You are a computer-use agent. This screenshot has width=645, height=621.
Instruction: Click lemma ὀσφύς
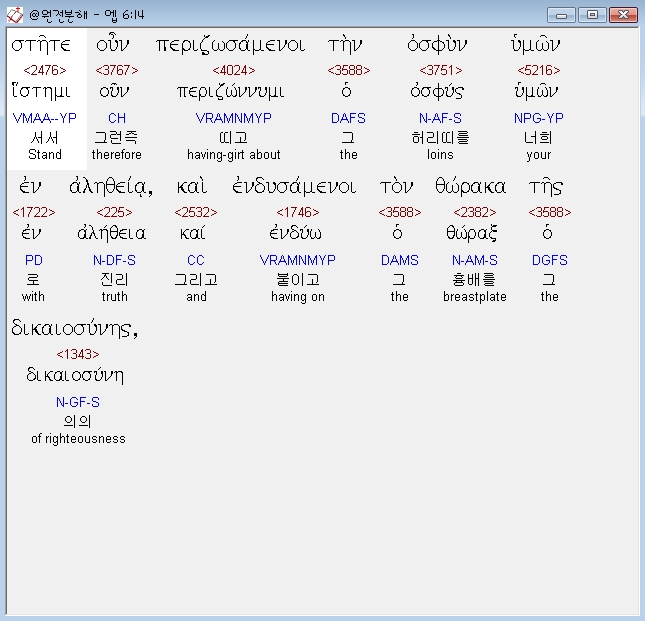pyautogui.click(x=437, y=91)
